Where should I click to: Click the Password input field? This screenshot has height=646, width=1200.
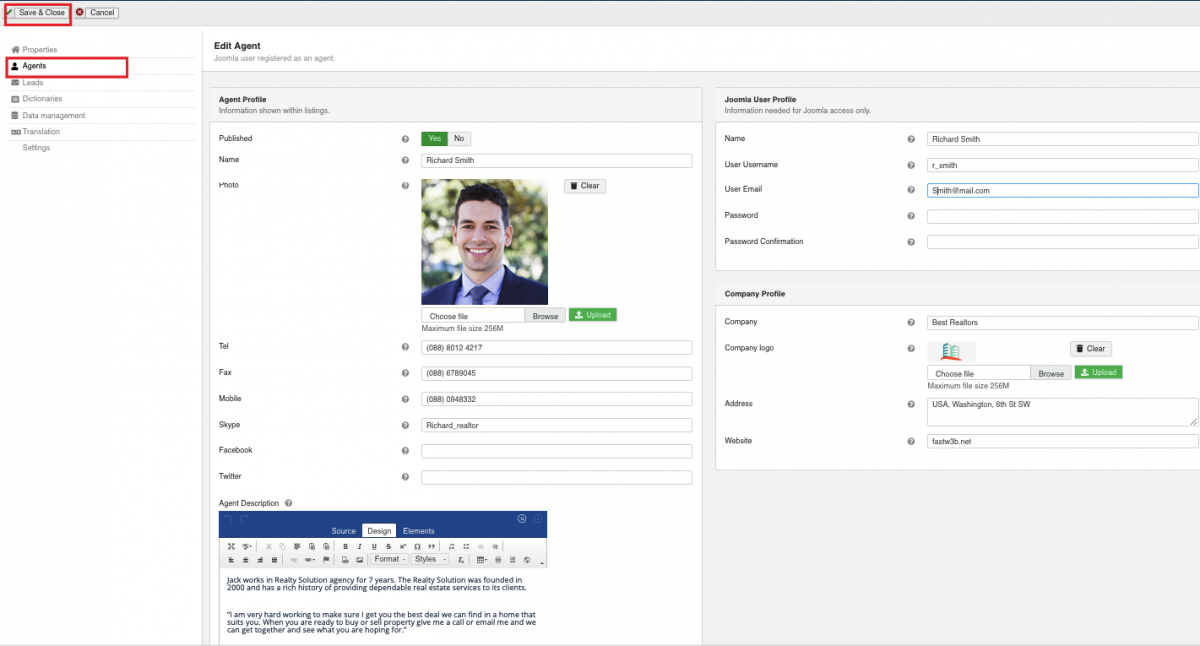[1062, 216]
